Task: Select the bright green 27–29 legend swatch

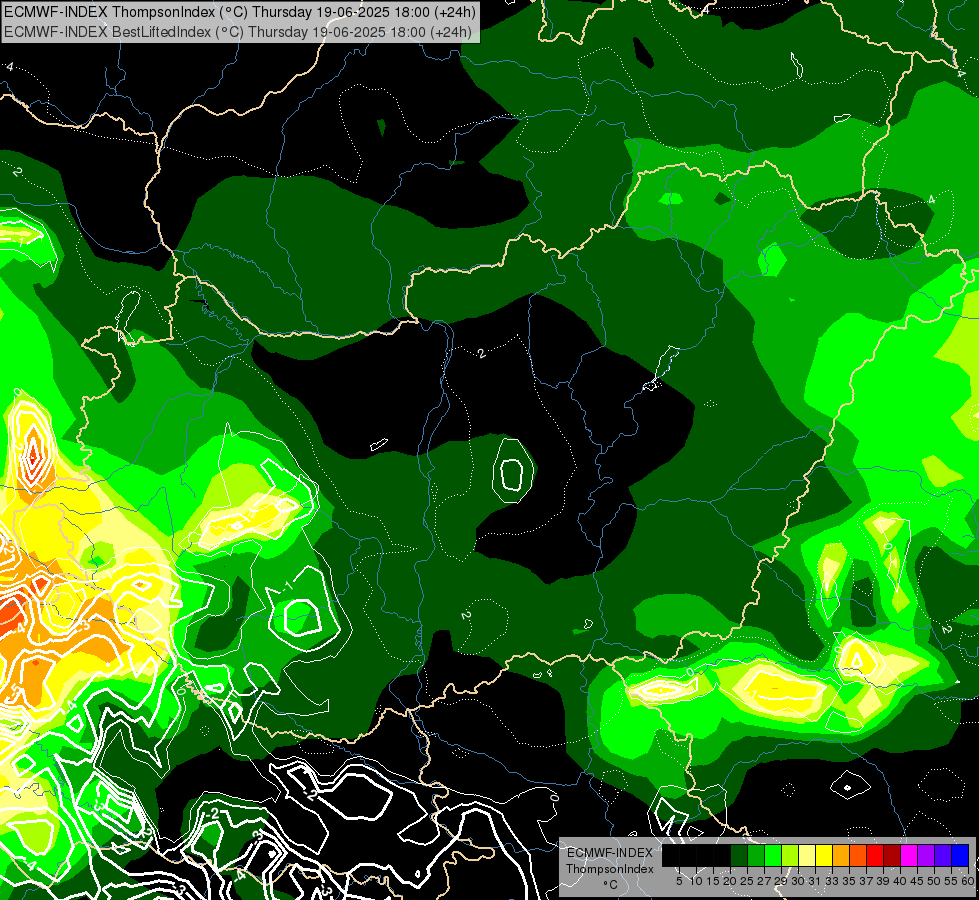Action: (x=773, y=856)
